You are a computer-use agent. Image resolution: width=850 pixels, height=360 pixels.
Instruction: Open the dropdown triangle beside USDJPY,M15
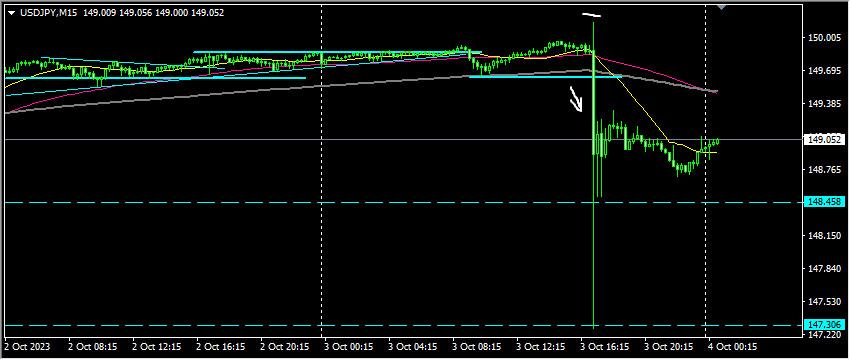point(12,13)
